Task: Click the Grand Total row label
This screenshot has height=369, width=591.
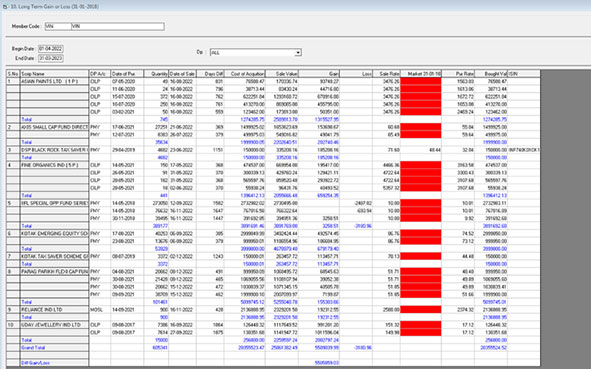Action: point(33,348)
